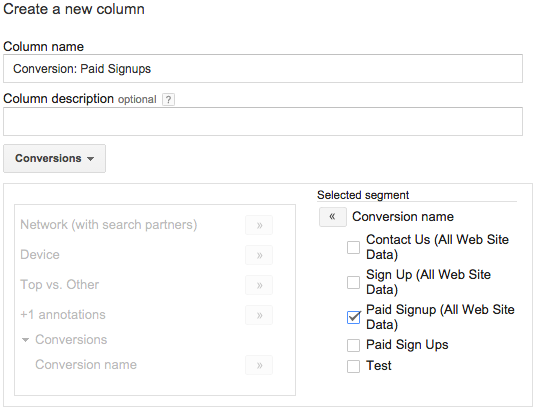Click the add arrow next to Device
This screenshot has height=413, width=537.
[259, 255]
